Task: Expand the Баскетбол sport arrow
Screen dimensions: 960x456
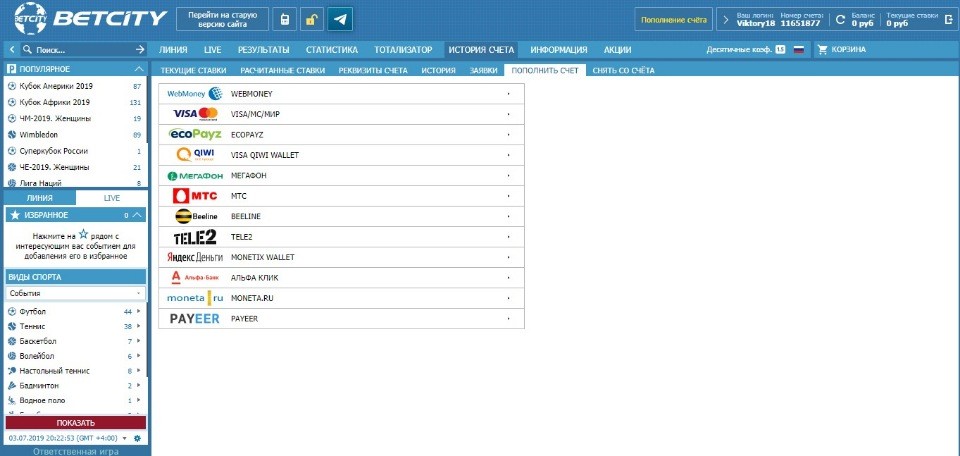Action: tap(139, 341)
